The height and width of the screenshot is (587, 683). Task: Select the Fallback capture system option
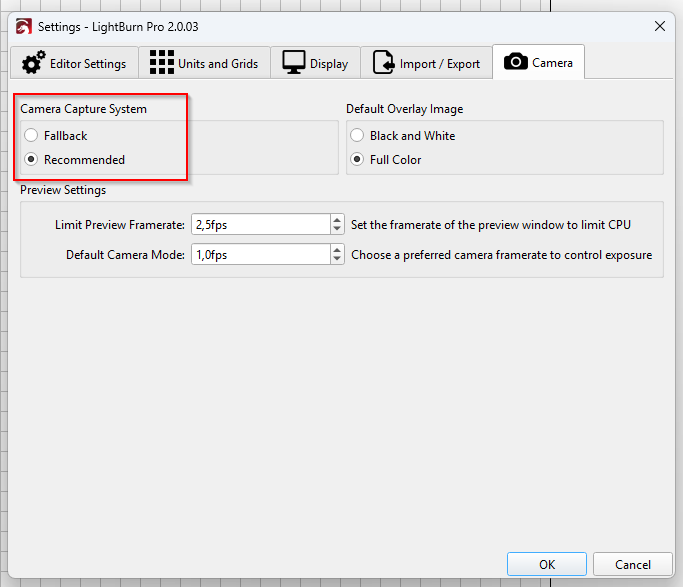[x=32, y=135]
